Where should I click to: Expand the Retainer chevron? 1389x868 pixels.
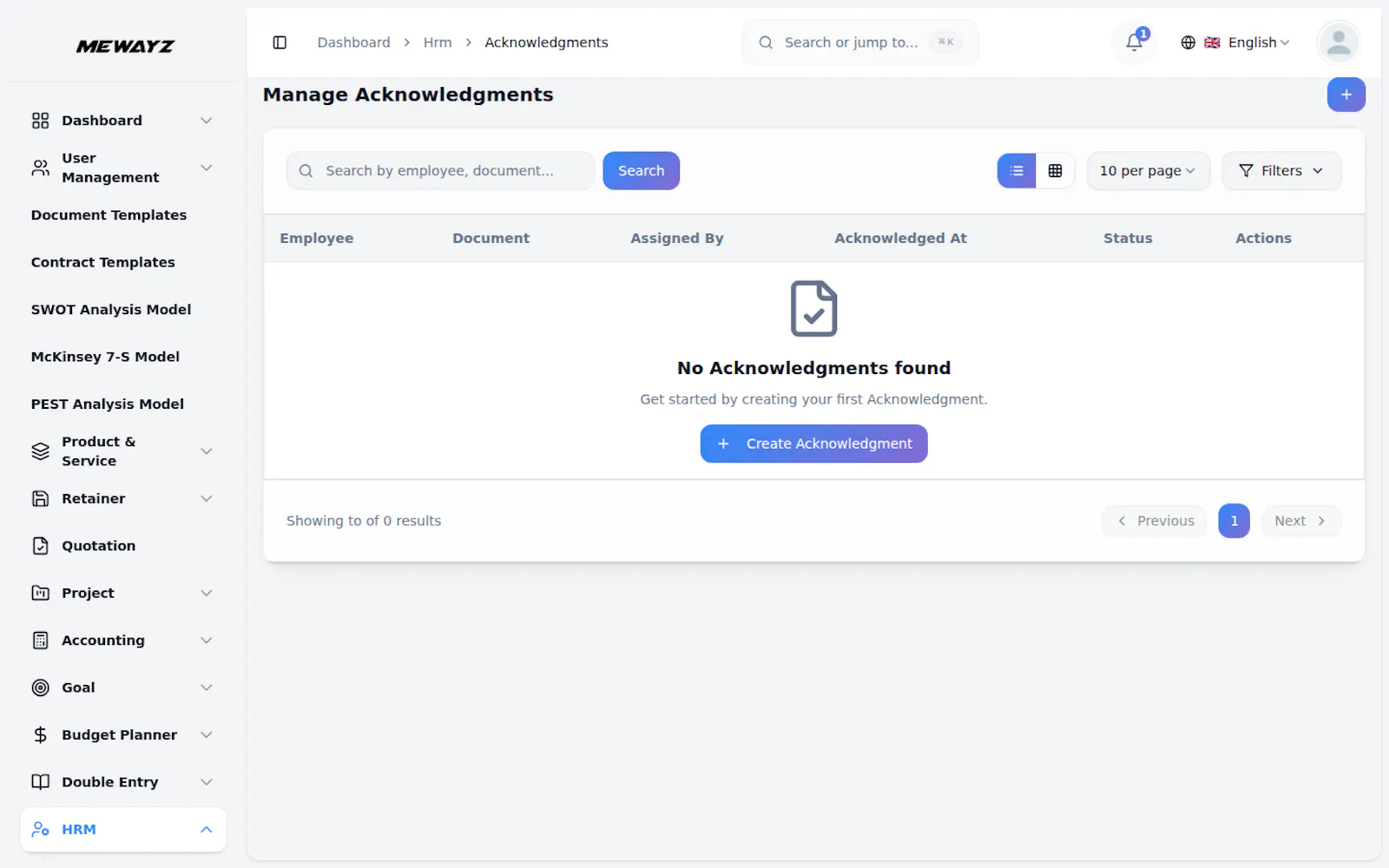pyautogui.click(x=207, y=498)
